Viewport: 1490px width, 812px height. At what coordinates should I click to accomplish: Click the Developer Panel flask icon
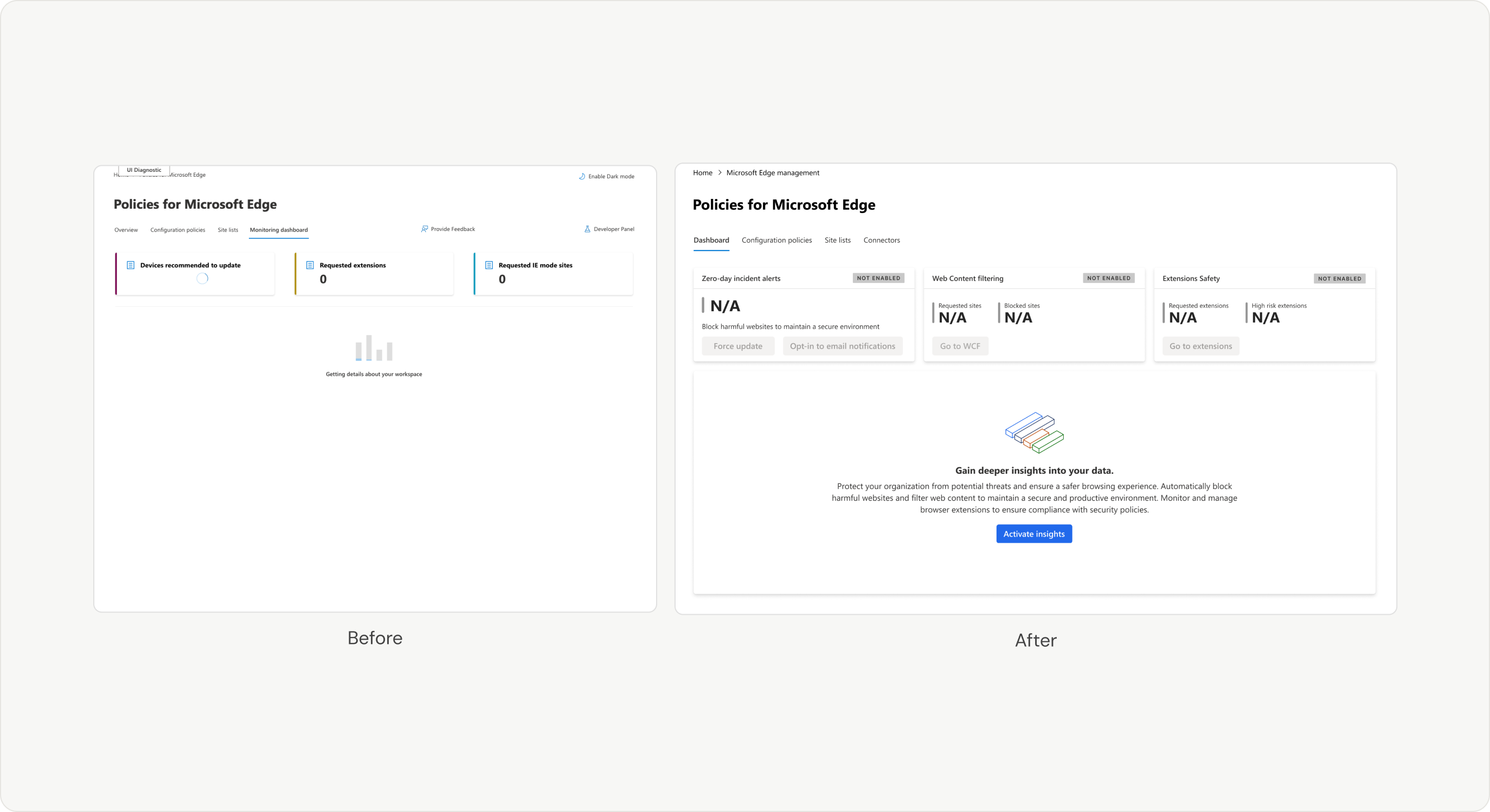pyautogui.click(x=587, y=229)
